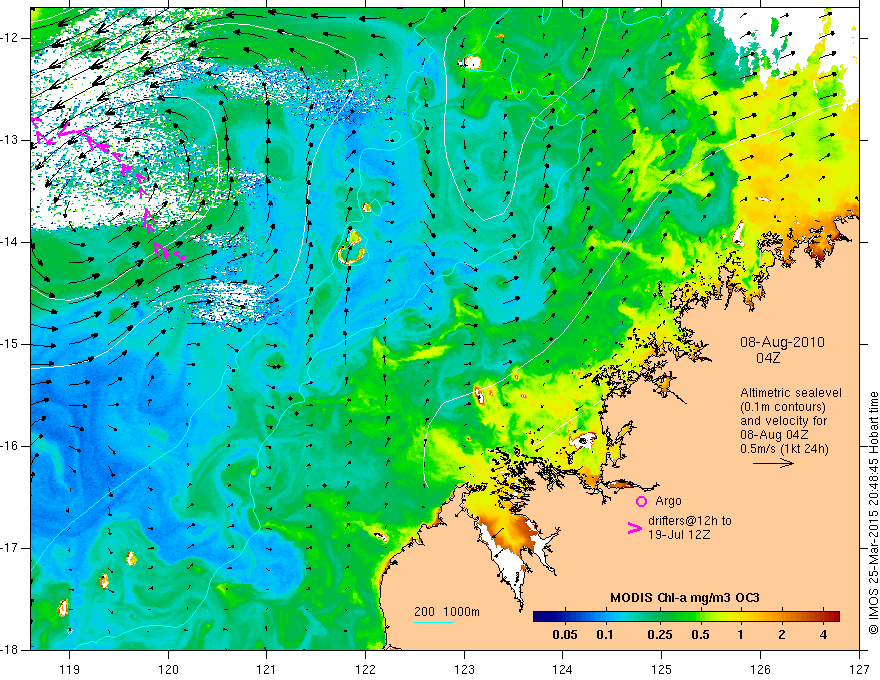Image resolution: width=880 pixels, height=680 pixels.
Task: Click the magenta Argo circle legend symbol
Action: coord(641,501)
